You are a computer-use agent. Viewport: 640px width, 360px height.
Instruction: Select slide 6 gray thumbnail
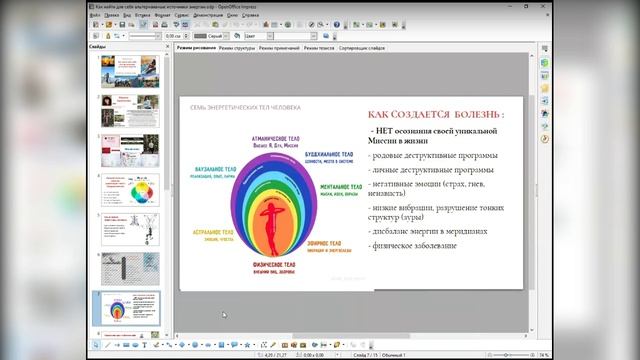[130, 269]
